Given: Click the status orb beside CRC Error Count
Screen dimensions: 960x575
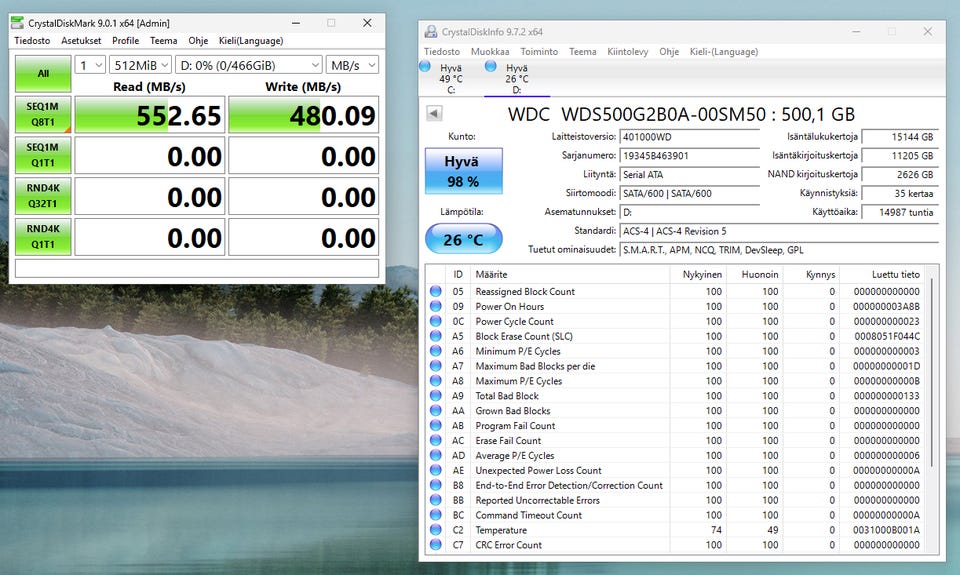Looking at the screenshot, I should (x=435, y=545).
